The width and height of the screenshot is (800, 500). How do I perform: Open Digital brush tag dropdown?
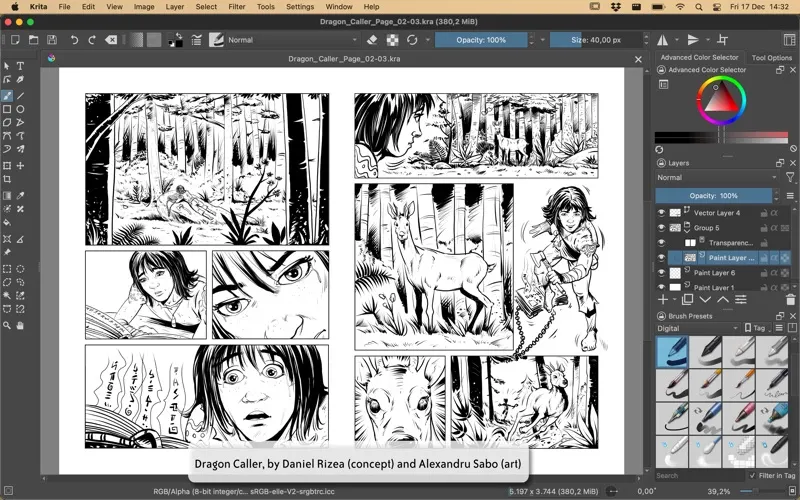coord(697,328)
